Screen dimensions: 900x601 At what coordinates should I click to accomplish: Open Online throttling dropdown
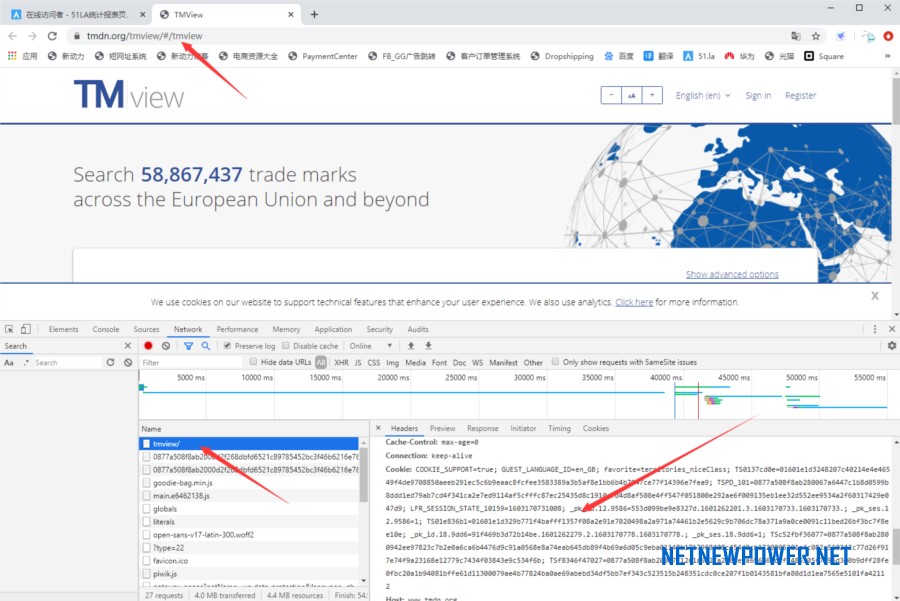(x=371, y=346)
